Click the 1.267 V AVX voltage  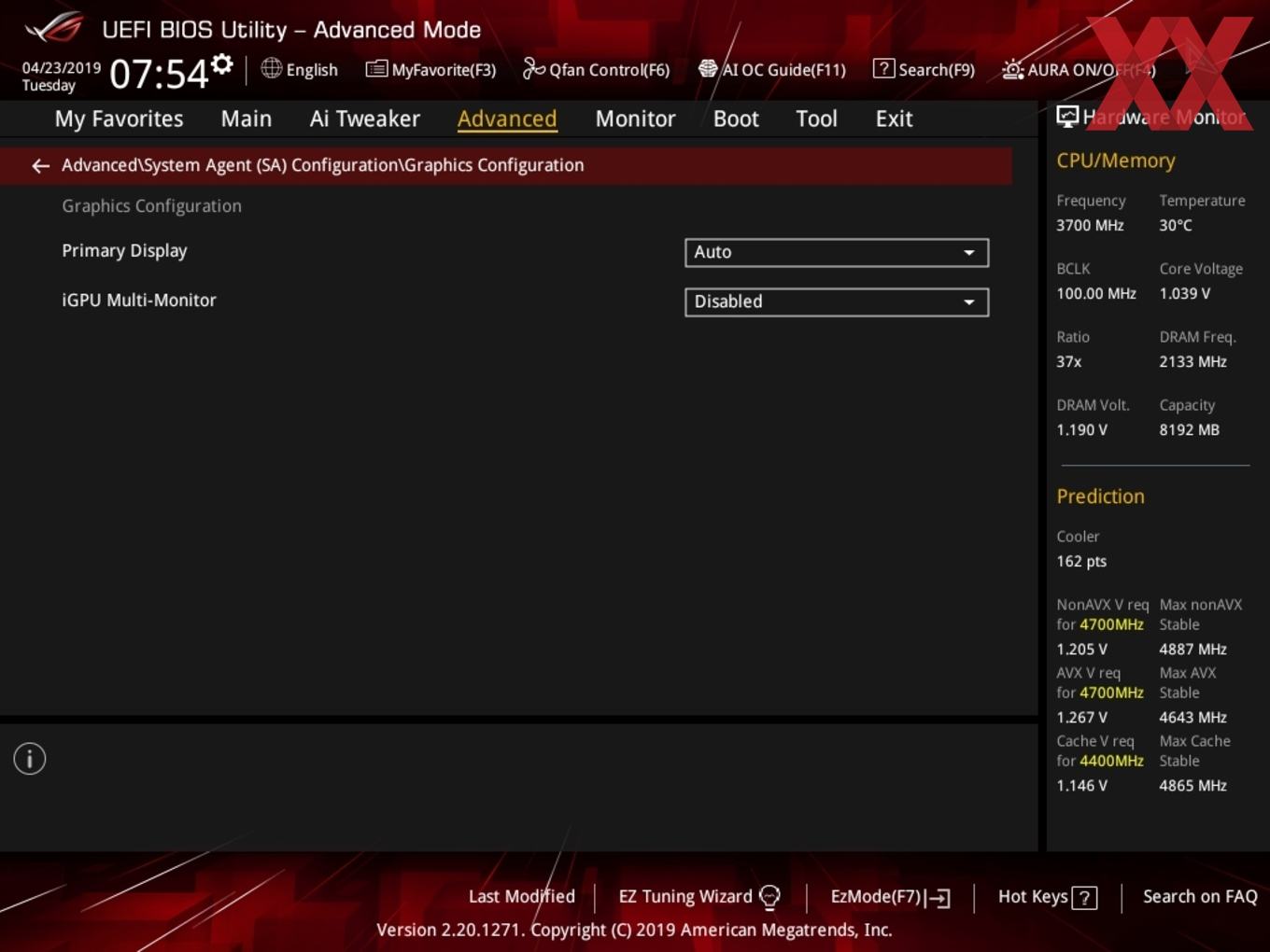pyautogui.click(x=1081, y=717)
